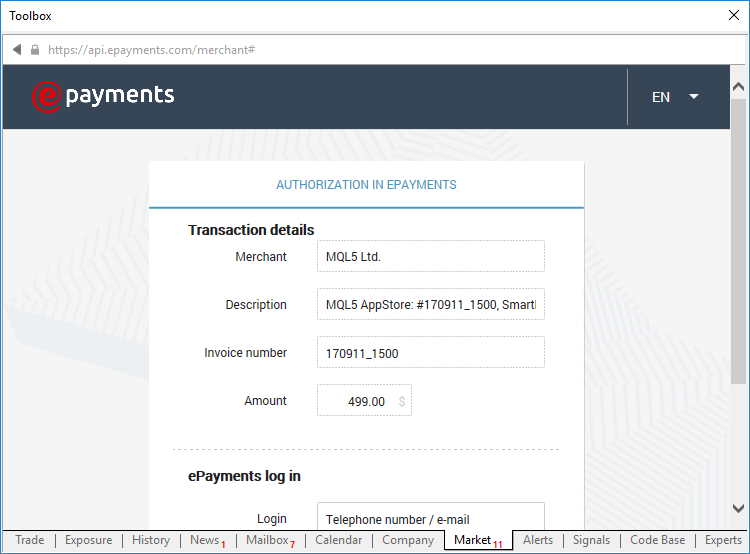Click the Merchant label

pos(261,257)
